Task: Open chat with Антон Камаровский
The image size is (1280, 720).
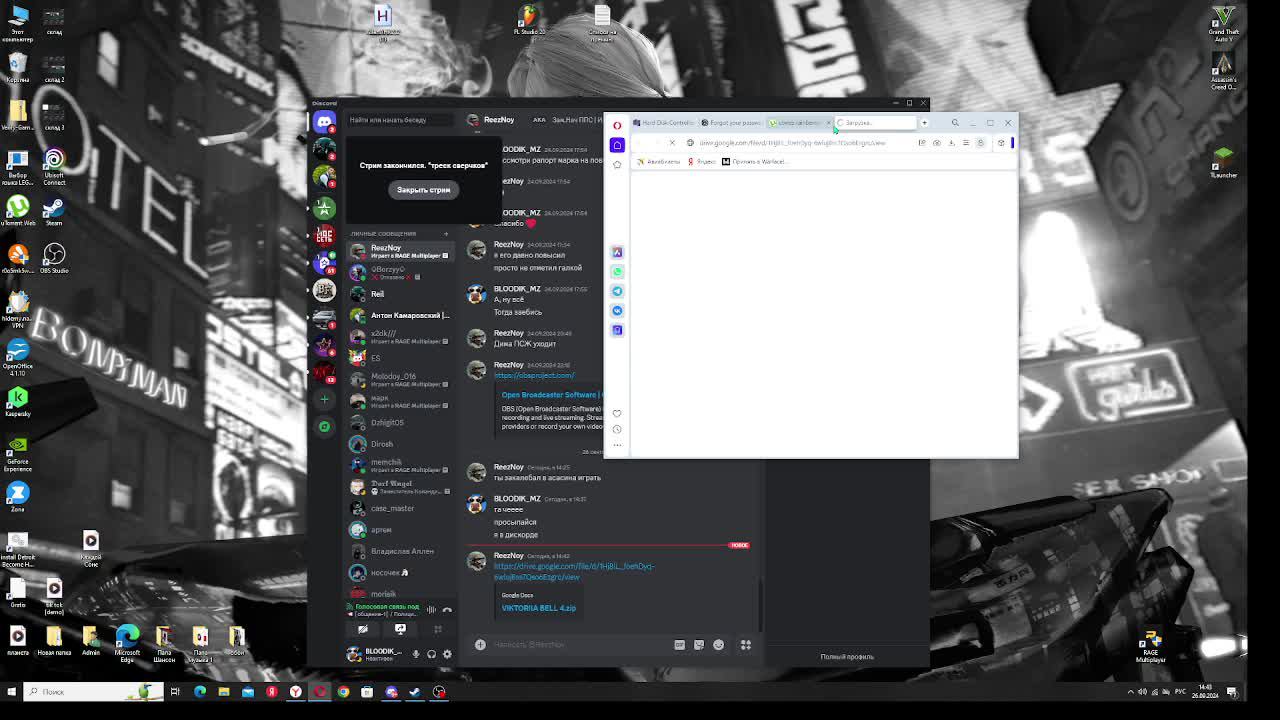Action: (x=400, y=315)
